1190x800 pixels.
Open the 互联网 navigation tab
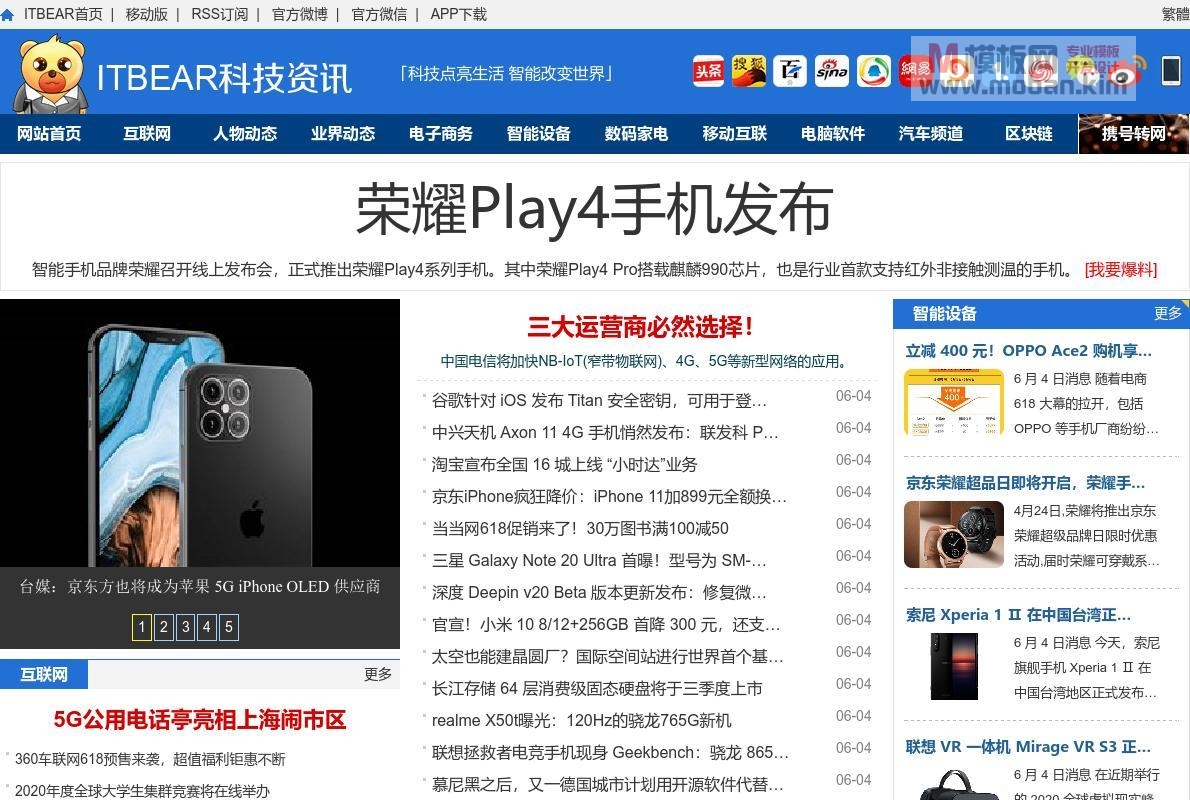(x=146, y=134)
